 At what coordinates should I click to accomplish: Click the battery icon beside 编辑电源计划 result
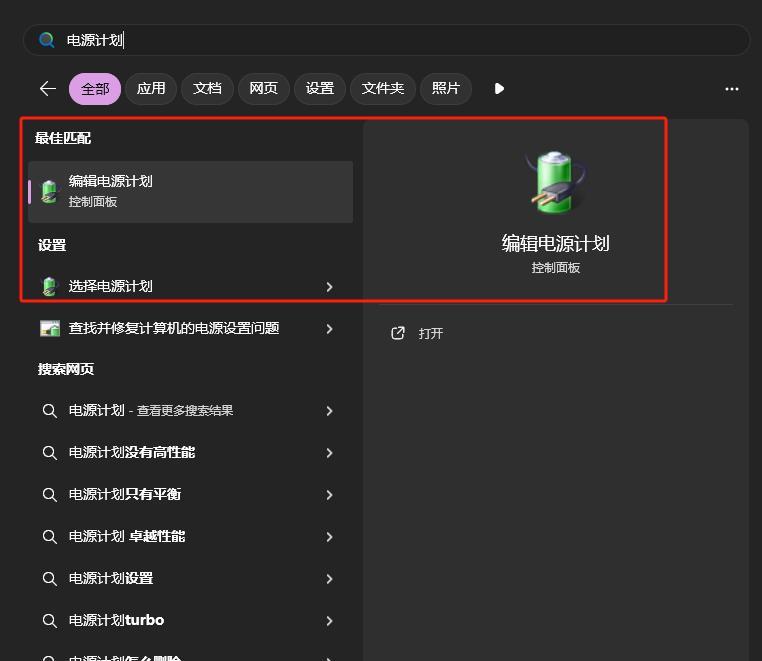pos(49,191)
